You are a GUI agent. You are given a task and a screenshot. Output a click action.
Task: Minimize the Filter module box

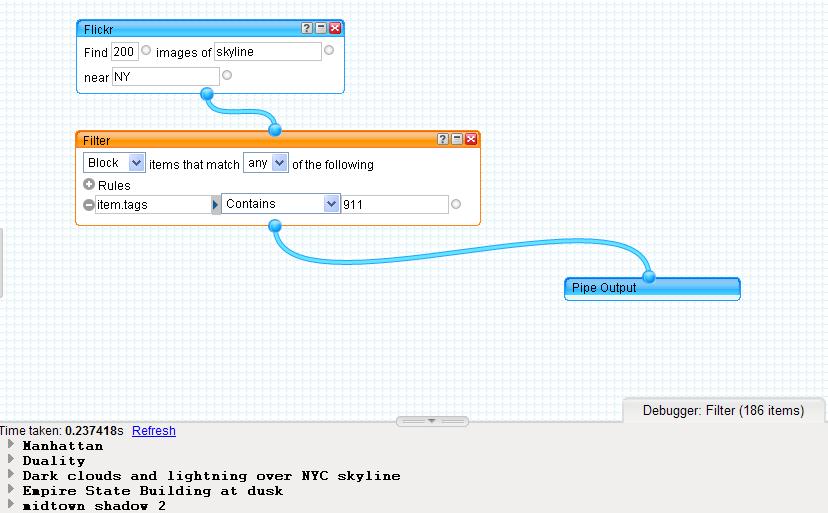click(457, 140)
